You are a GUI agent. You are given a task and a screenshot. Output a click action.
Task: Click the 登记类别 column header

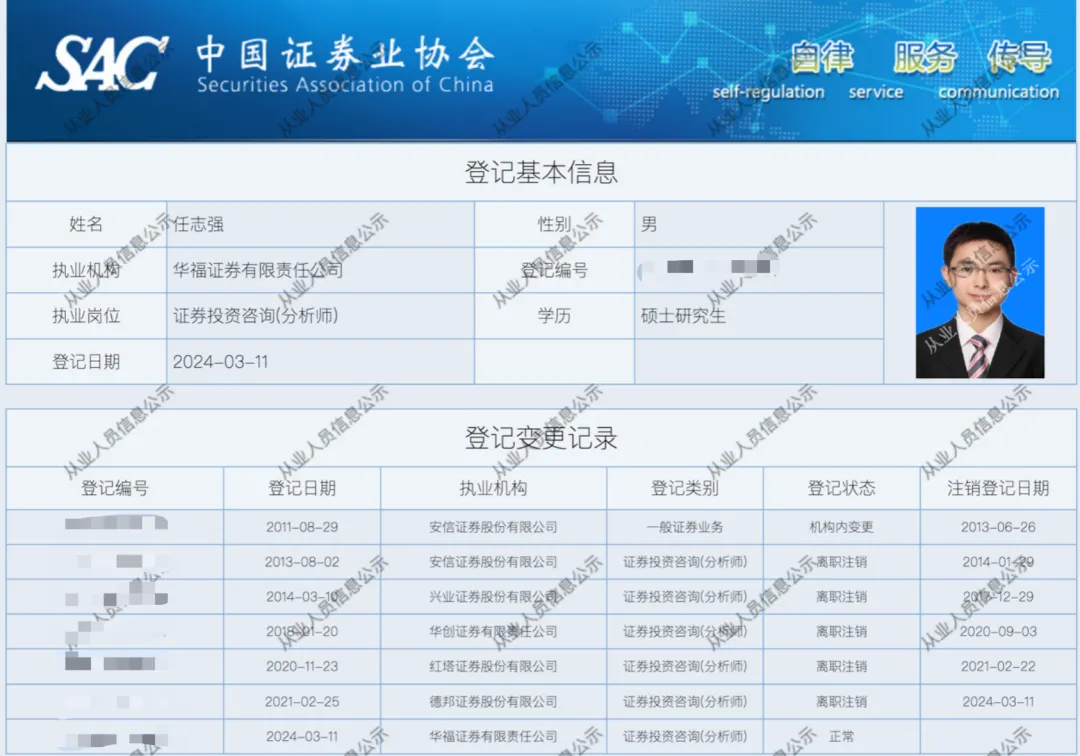click(x=685, y=488)
